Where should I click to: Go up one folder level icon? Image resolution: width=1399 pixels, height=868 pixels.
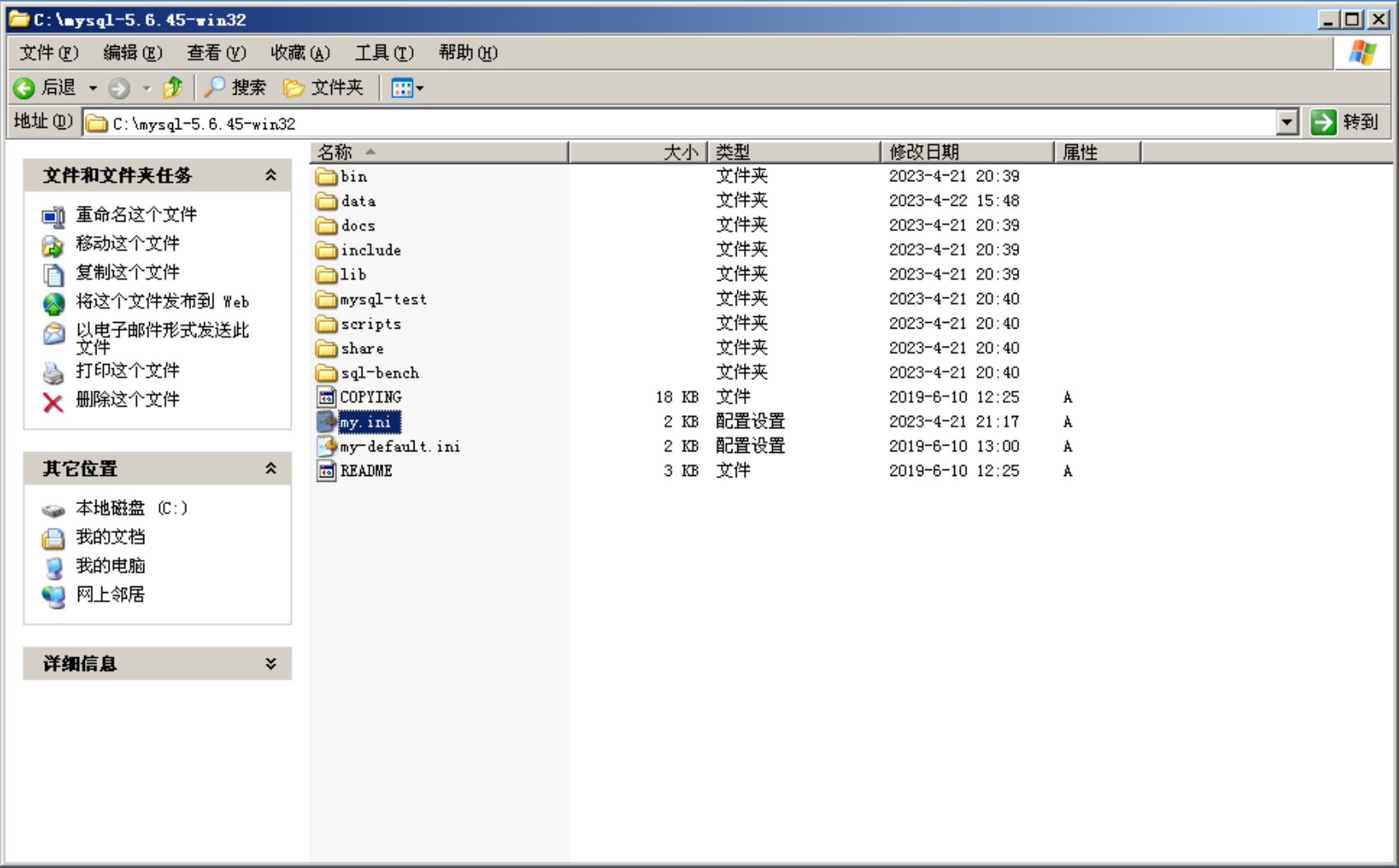pyautogui.click(x=173, y=87)
